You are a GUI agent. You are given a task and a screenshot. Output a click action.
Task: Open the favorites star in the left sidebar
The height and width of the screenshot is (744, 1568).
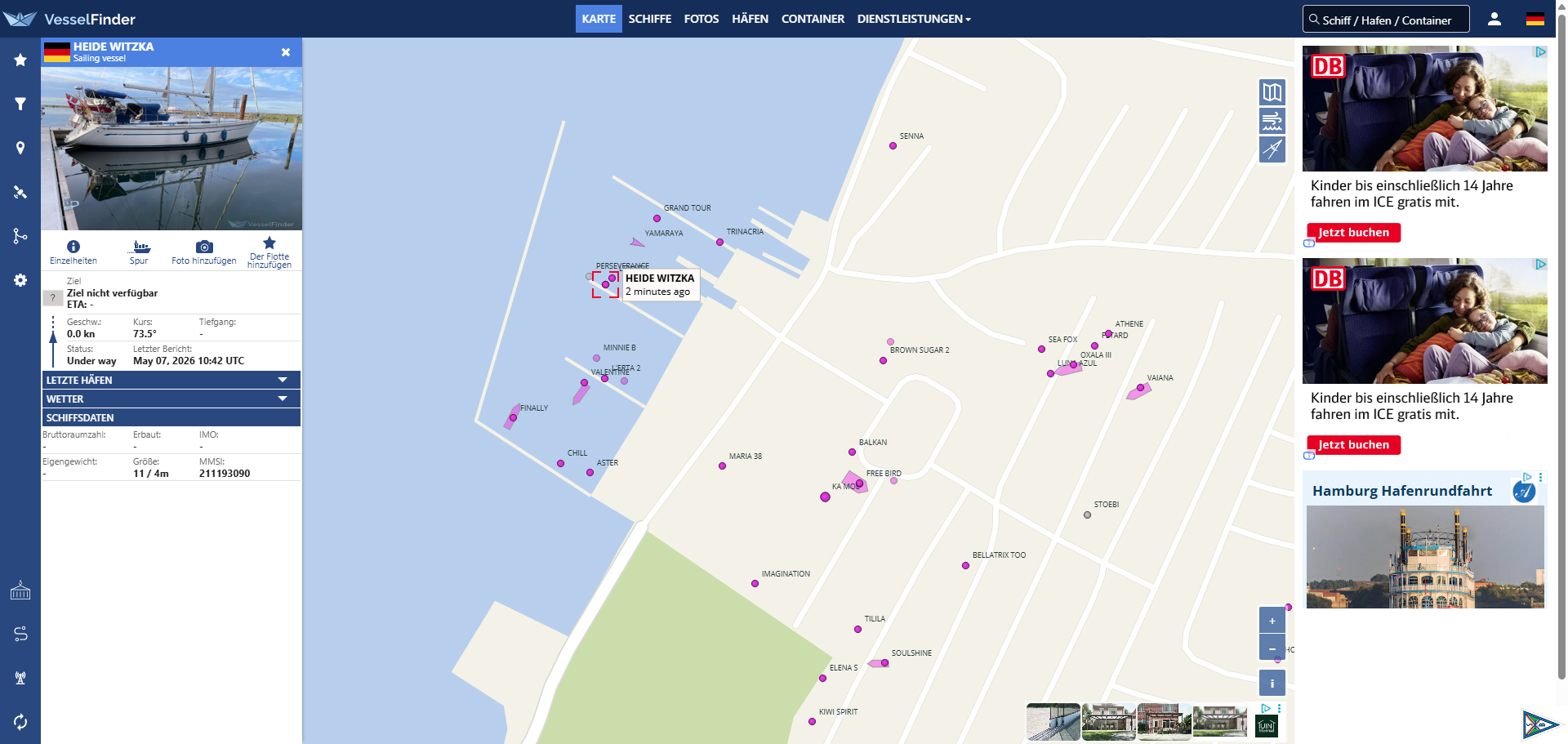click(20, 60)
